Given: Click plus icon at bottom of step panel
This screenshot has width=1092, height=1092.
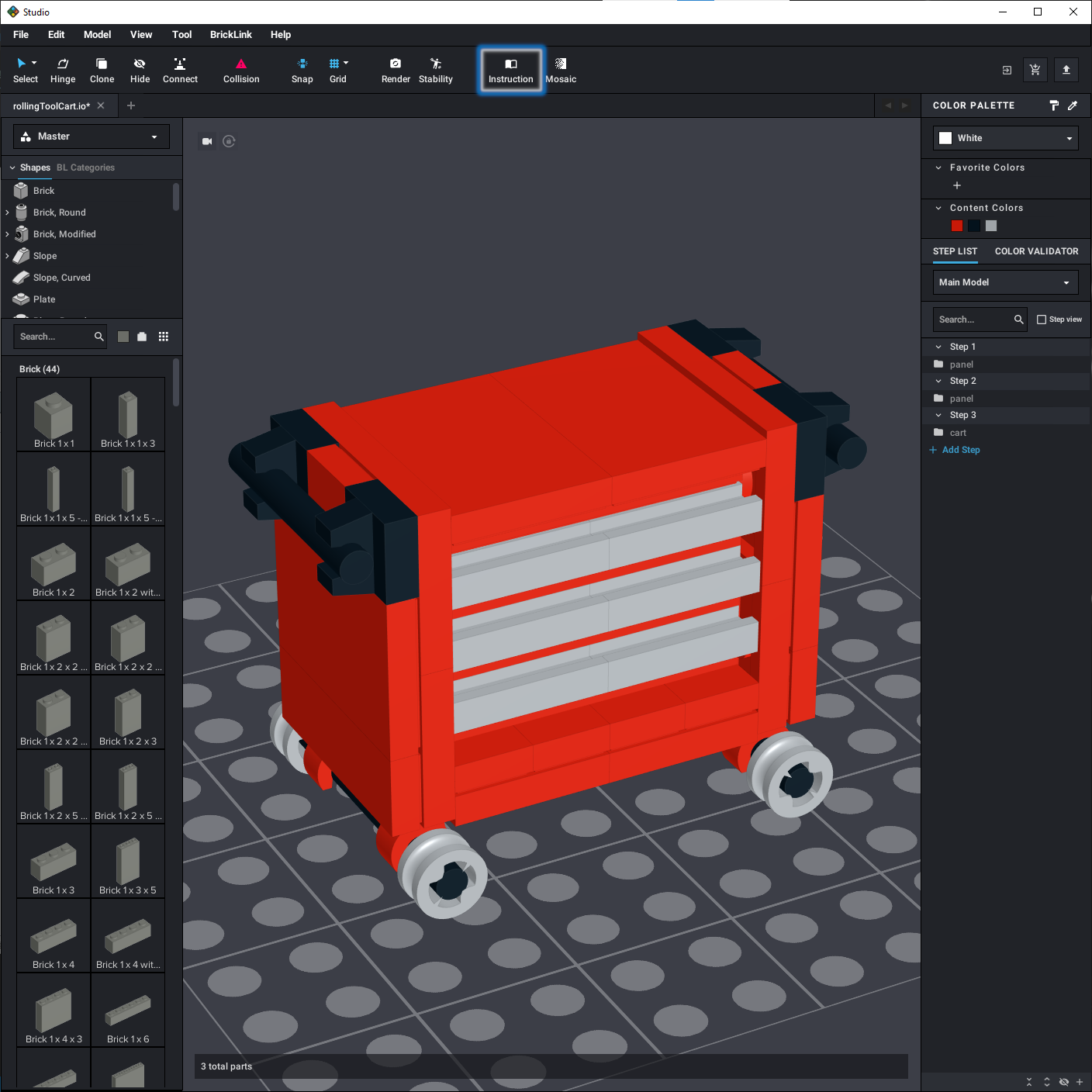Looking at the screenshot, I should click(1080, 1082).
